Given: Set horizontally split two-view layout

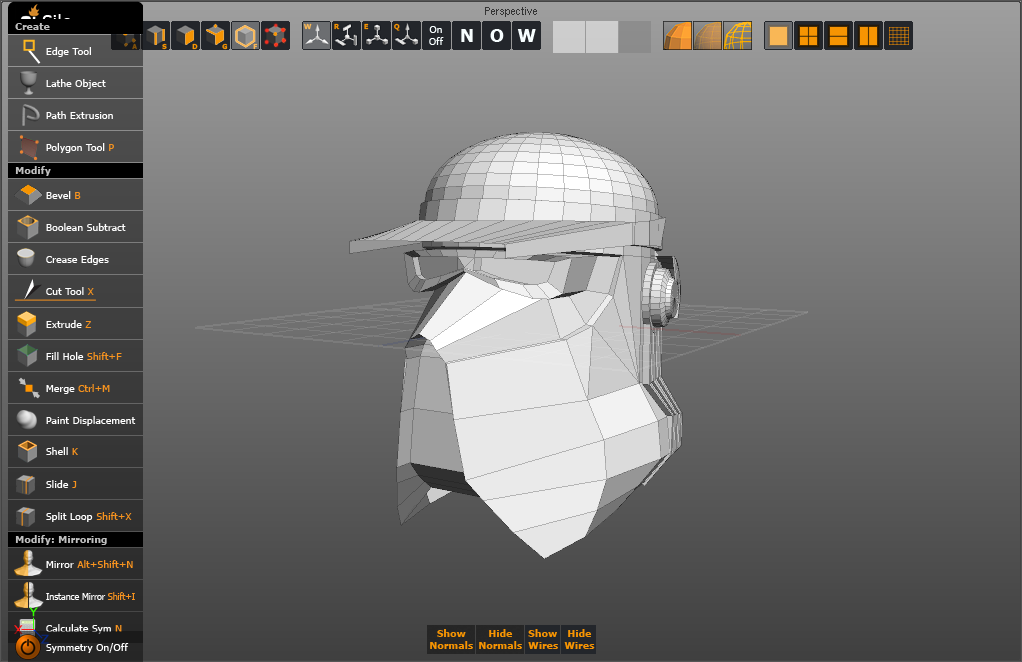Looking at the screenshot, I should click(x=838, y=36).
